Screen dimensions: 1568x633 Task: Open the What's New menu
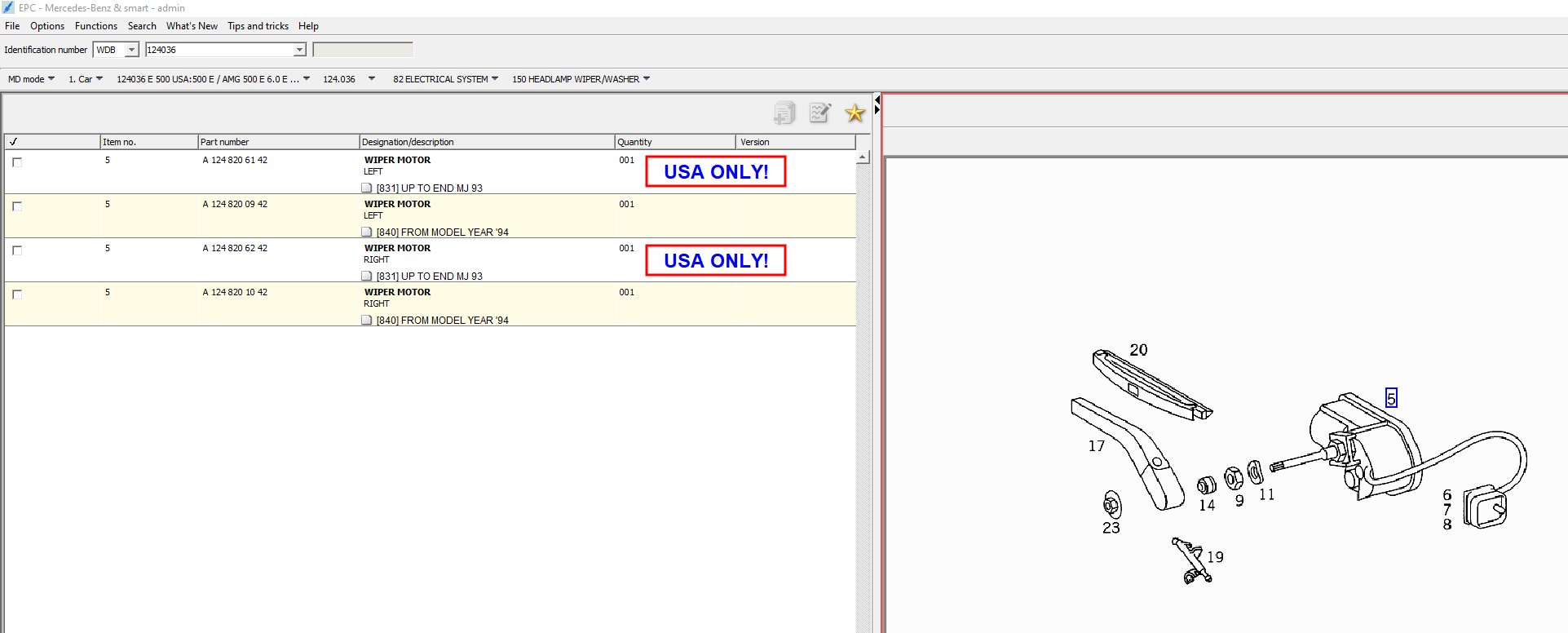pos(192,26)
